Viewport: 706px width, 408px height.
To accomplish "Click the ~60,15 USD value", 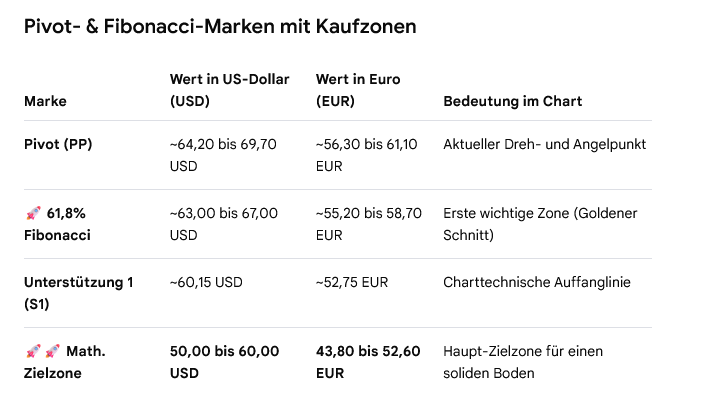I will pyautogui.click(x=206, y=282).
